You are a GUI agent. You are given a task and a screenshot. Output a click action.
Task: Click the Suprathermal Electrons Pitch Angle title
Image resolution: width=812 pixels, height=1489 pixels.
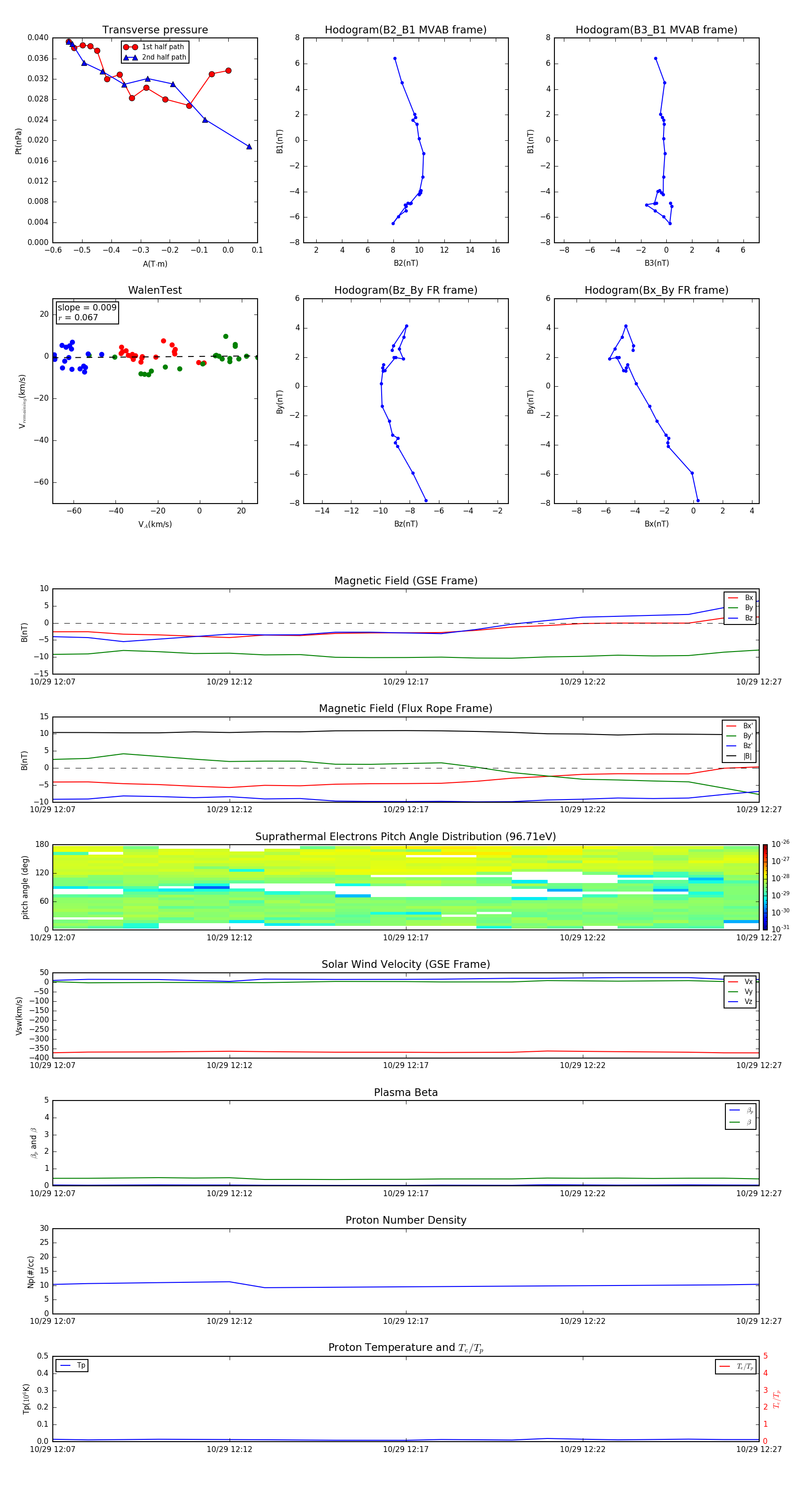coord(406,837)
